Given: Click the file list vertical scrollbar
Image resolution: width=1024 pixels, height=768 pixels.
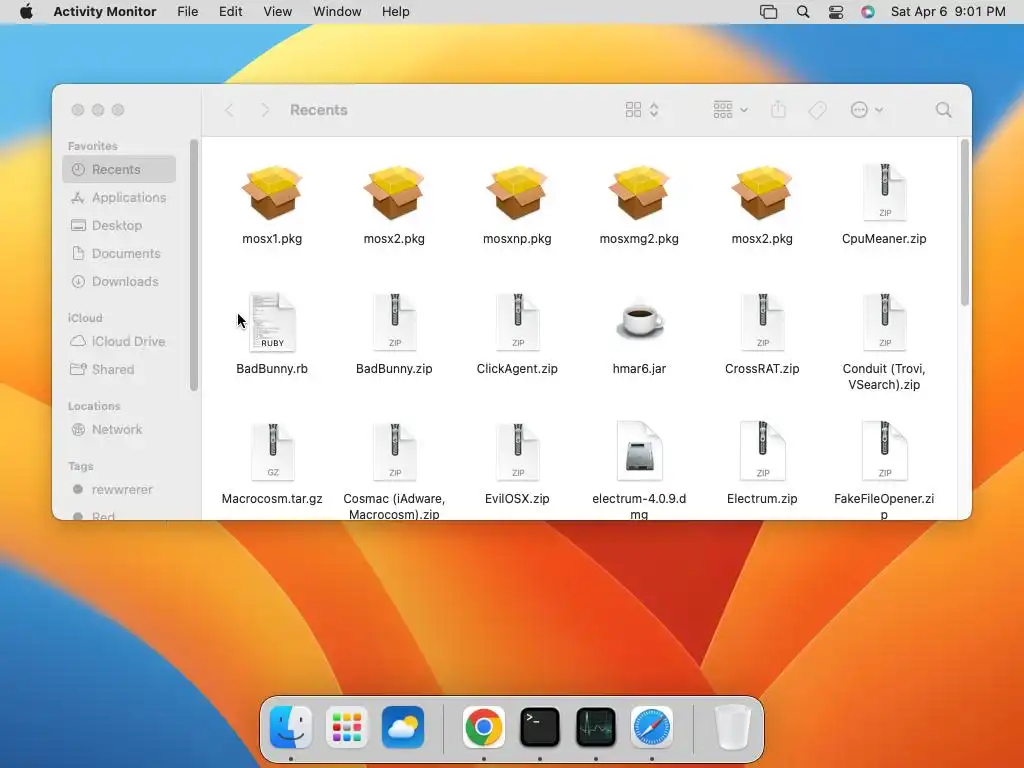Looking at the screenshot, I should tap(965, 222).
